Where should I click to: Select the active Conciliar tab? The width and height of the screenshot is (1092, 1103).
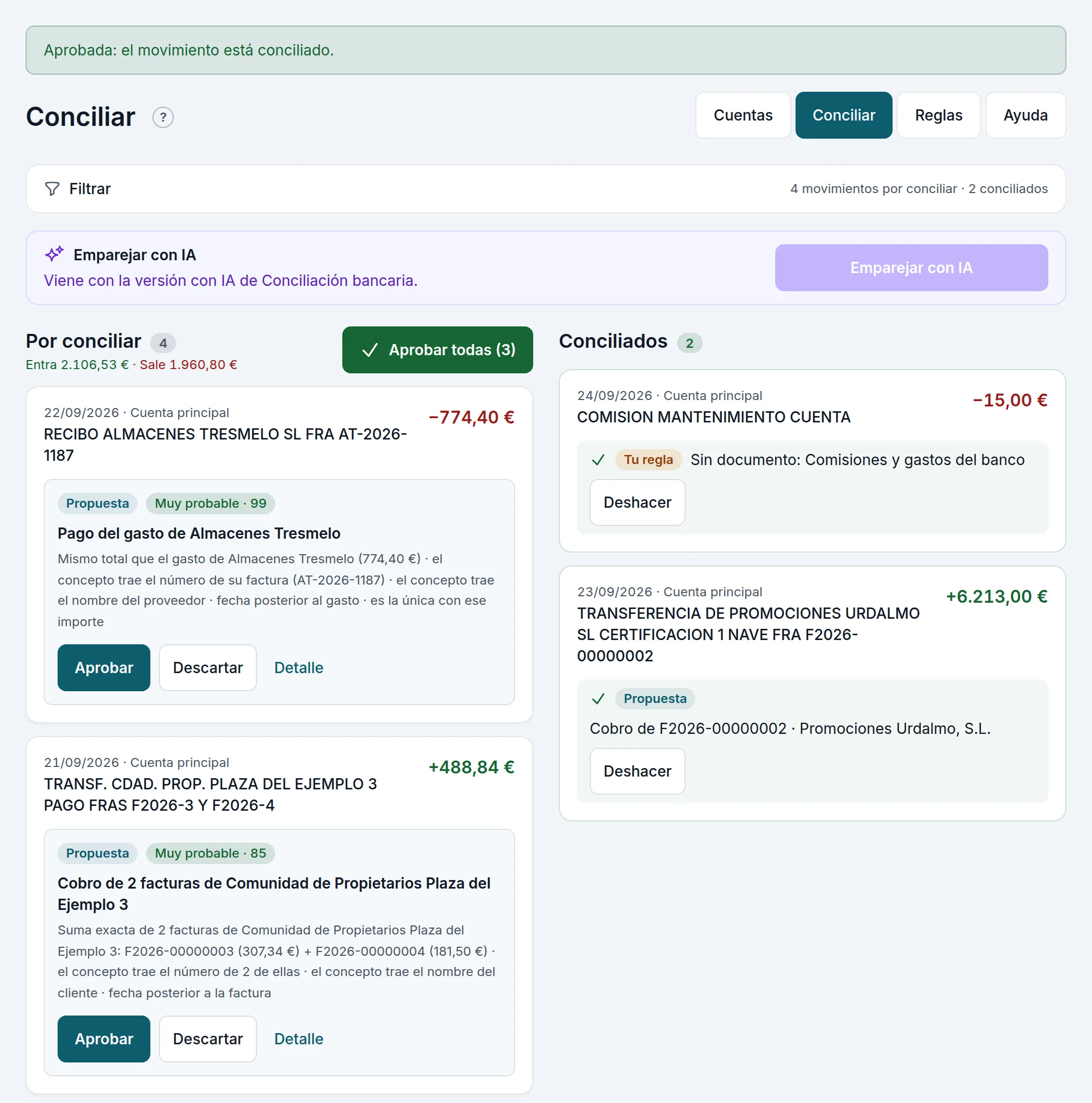[844, 115]
